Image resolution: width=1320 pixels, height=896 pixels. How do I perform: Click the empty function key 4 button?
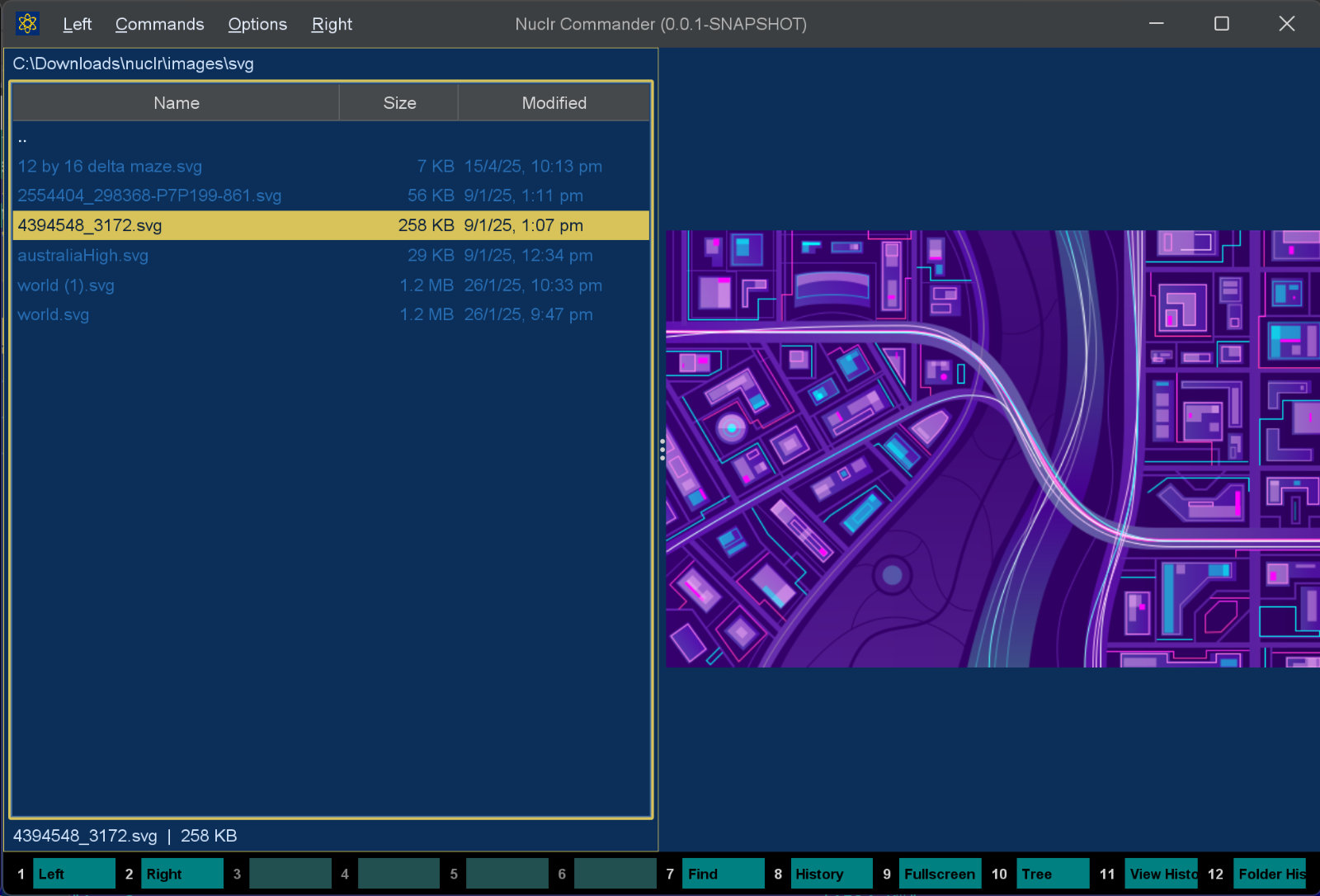[398, 874]
